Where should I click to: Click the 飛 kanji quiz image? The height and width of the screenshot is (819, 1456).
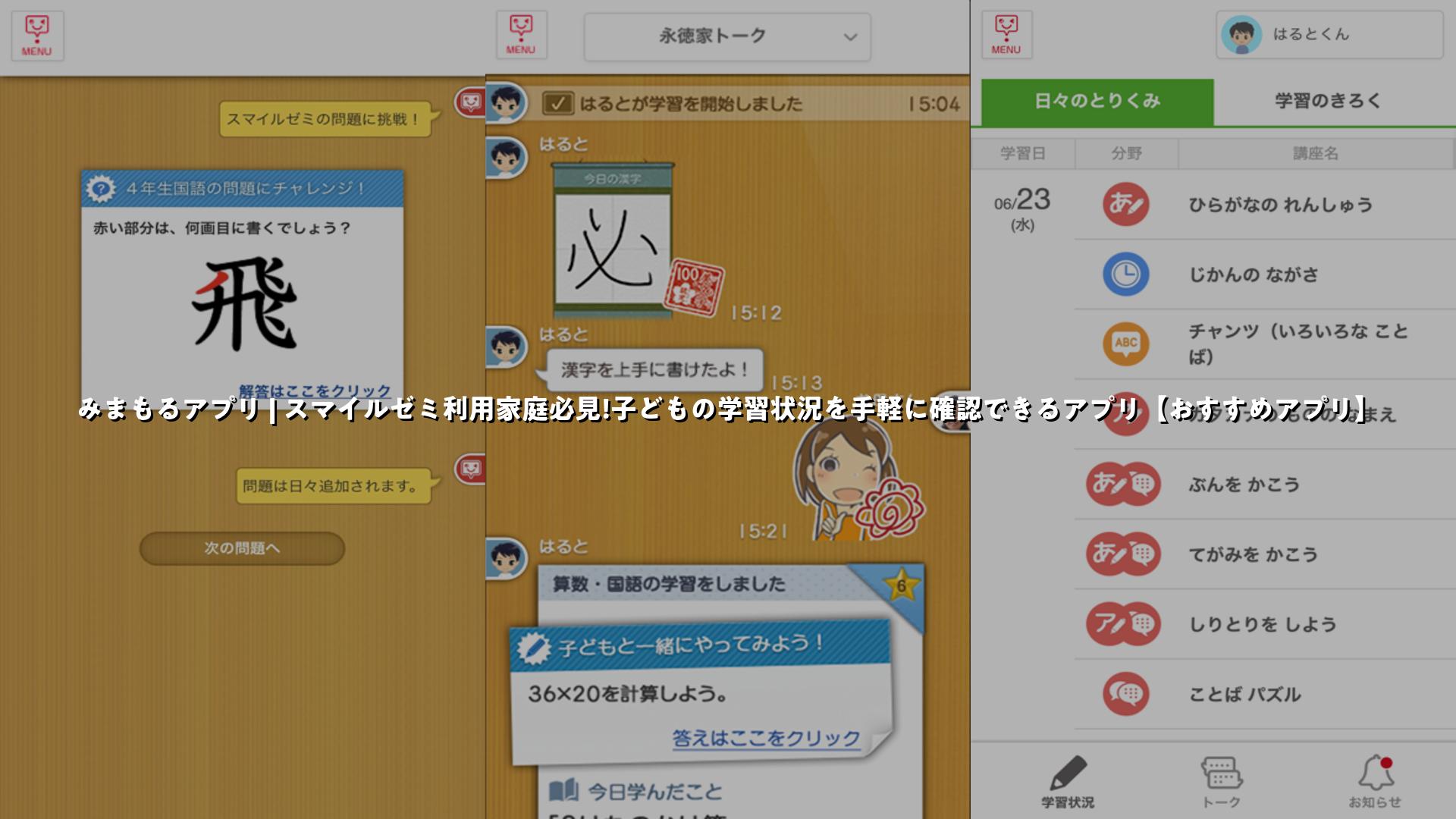point(244,303)
